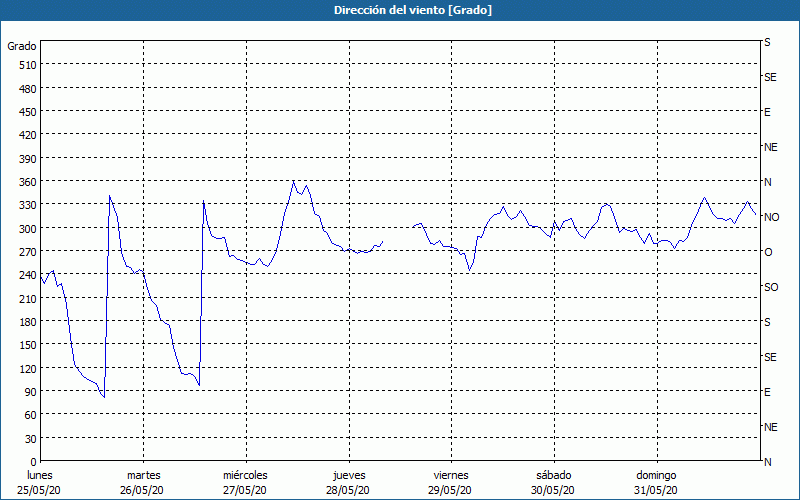This screenshot has width=800, height=500.
Task: Select the date 27/05/20
Action: (x=245, y=490)
